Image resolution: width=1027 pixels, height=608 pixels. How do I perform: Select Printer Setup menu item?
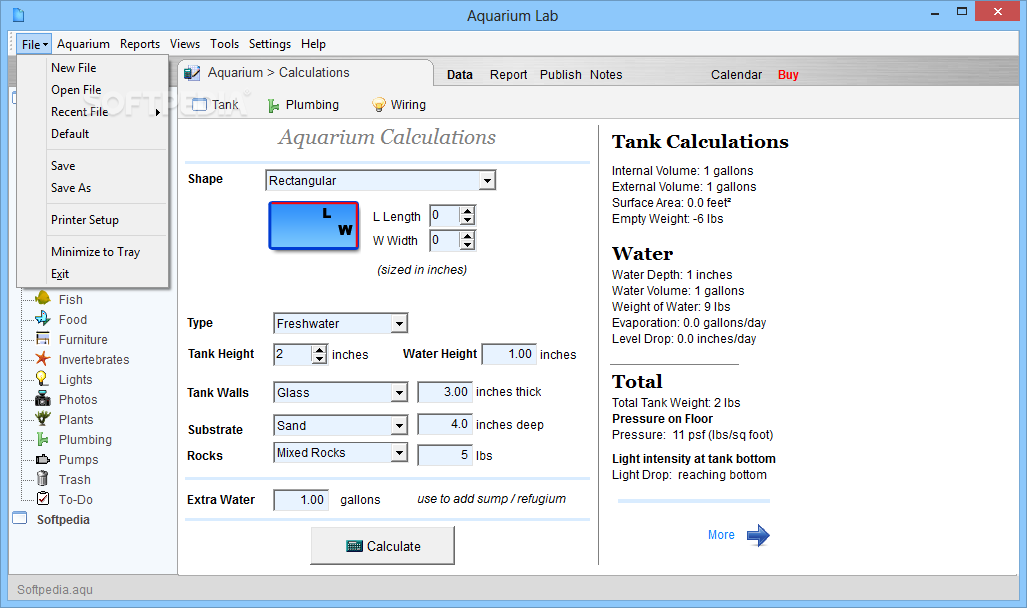point(84,219)
